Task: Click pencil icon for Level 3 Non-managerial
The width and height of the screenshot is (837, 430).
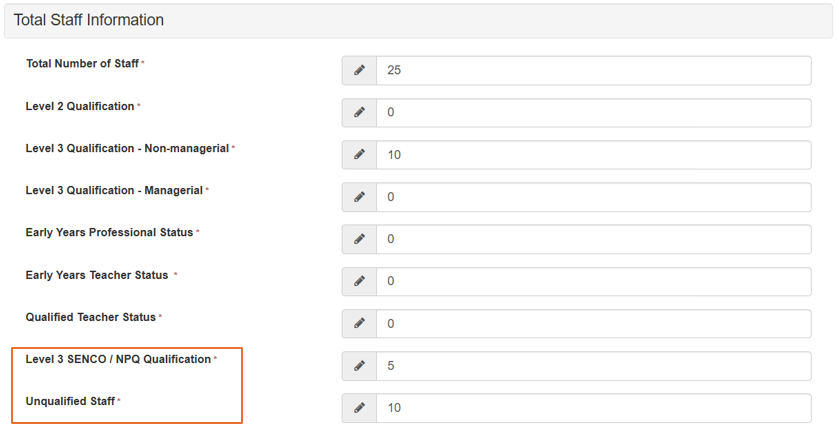Action: 359,155
